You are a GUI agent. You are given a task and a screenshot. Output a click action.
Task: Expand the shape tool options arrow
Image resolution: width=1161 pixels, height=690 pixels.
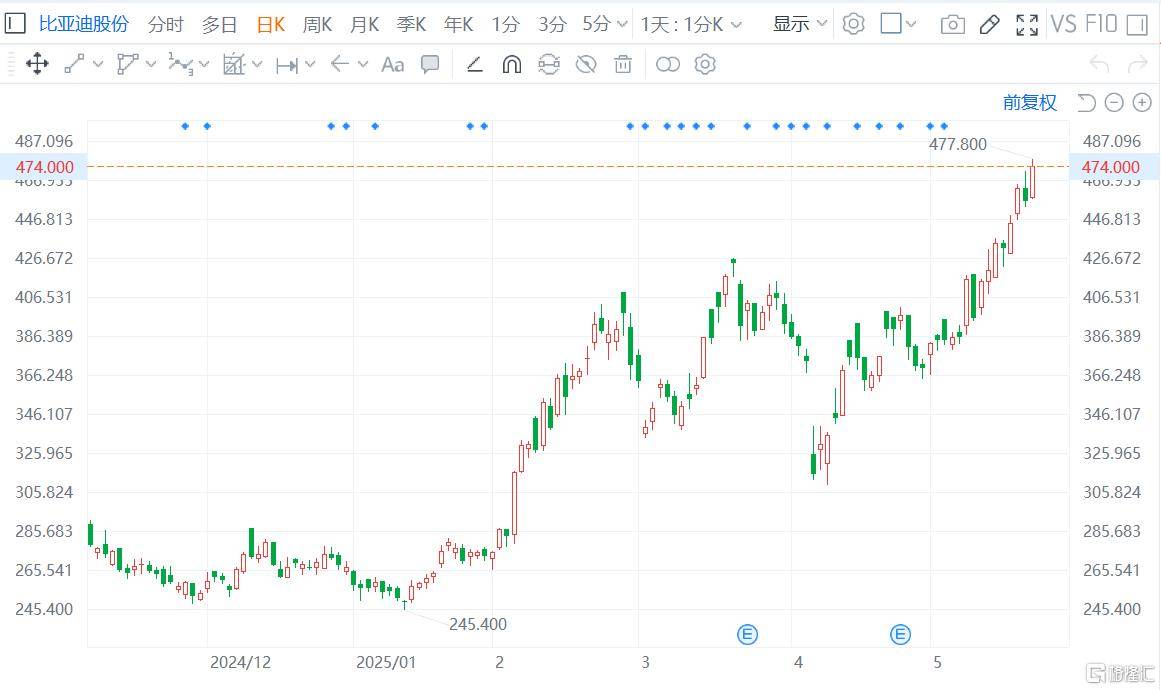pos(151,64)
